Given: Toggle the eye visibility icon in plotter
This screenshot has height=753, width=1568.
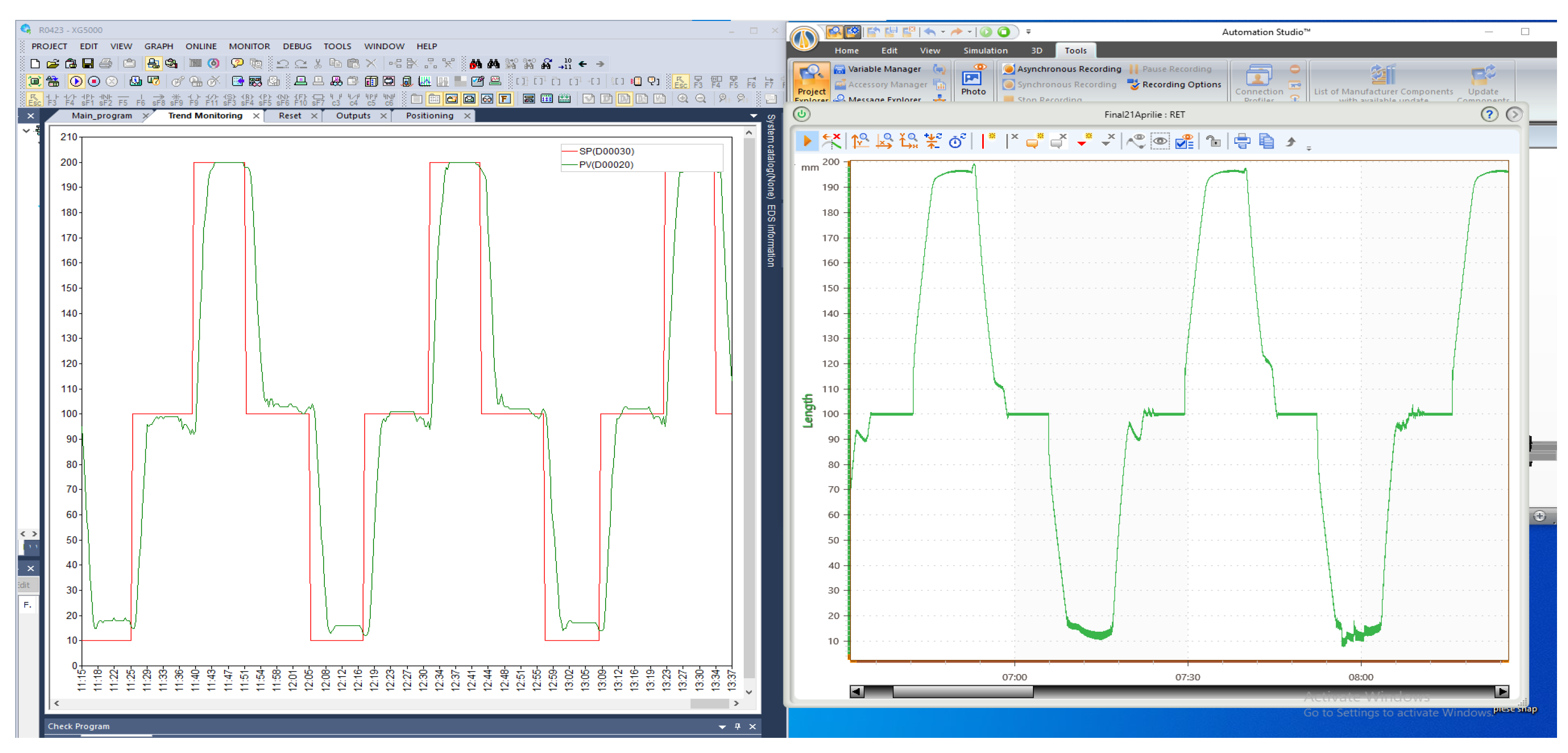Looking at the screenshot, I should pyautogui.click(x=1160, y=141).
